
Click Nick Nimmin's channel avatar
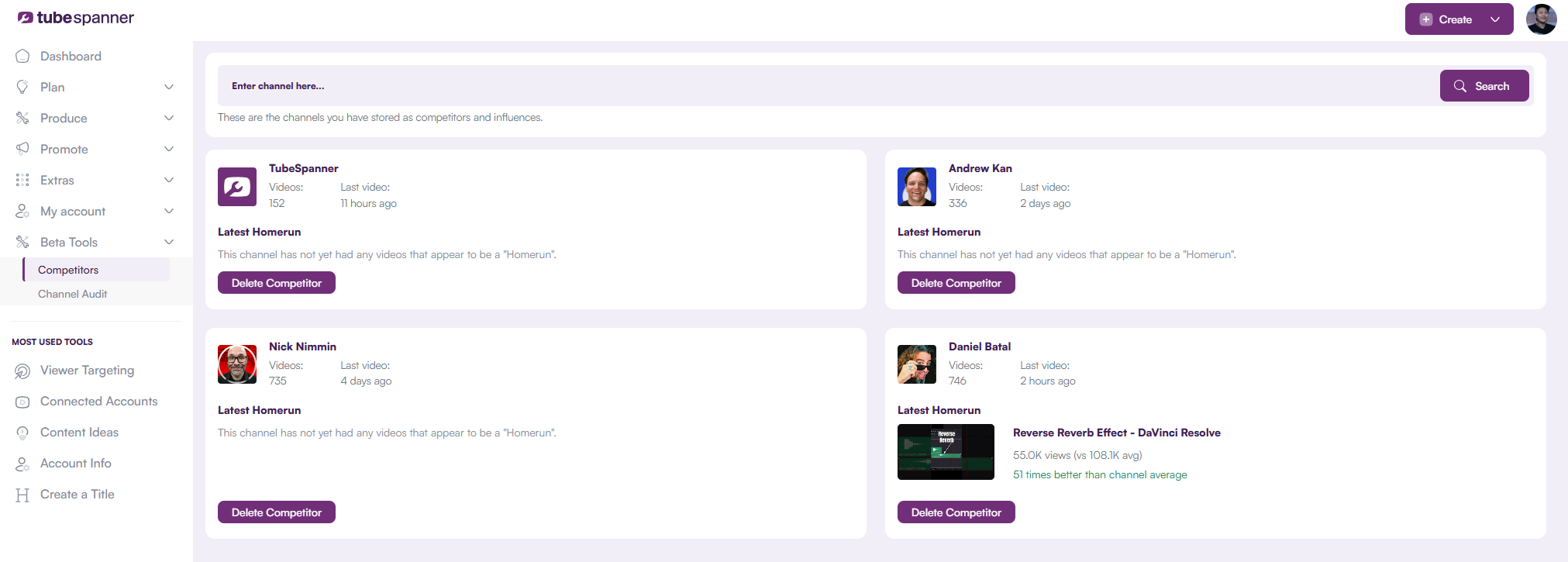point(237,364)
